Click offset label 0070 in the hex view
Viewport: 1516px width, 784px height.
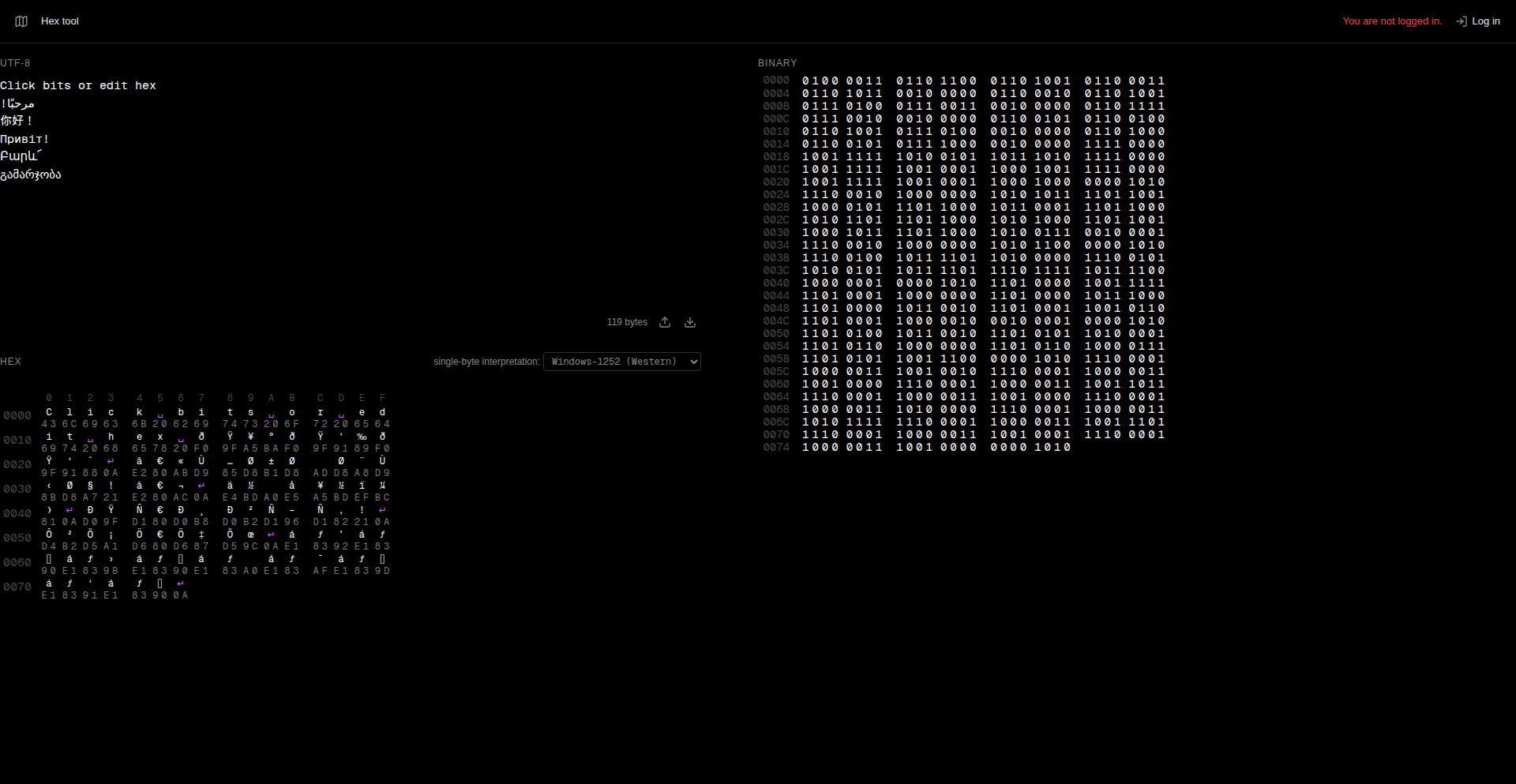pos(17,587)
